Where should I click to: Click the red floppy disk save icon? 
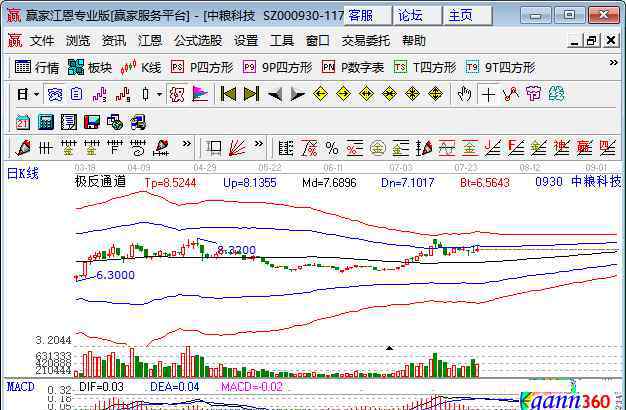(x=92, y=122)
